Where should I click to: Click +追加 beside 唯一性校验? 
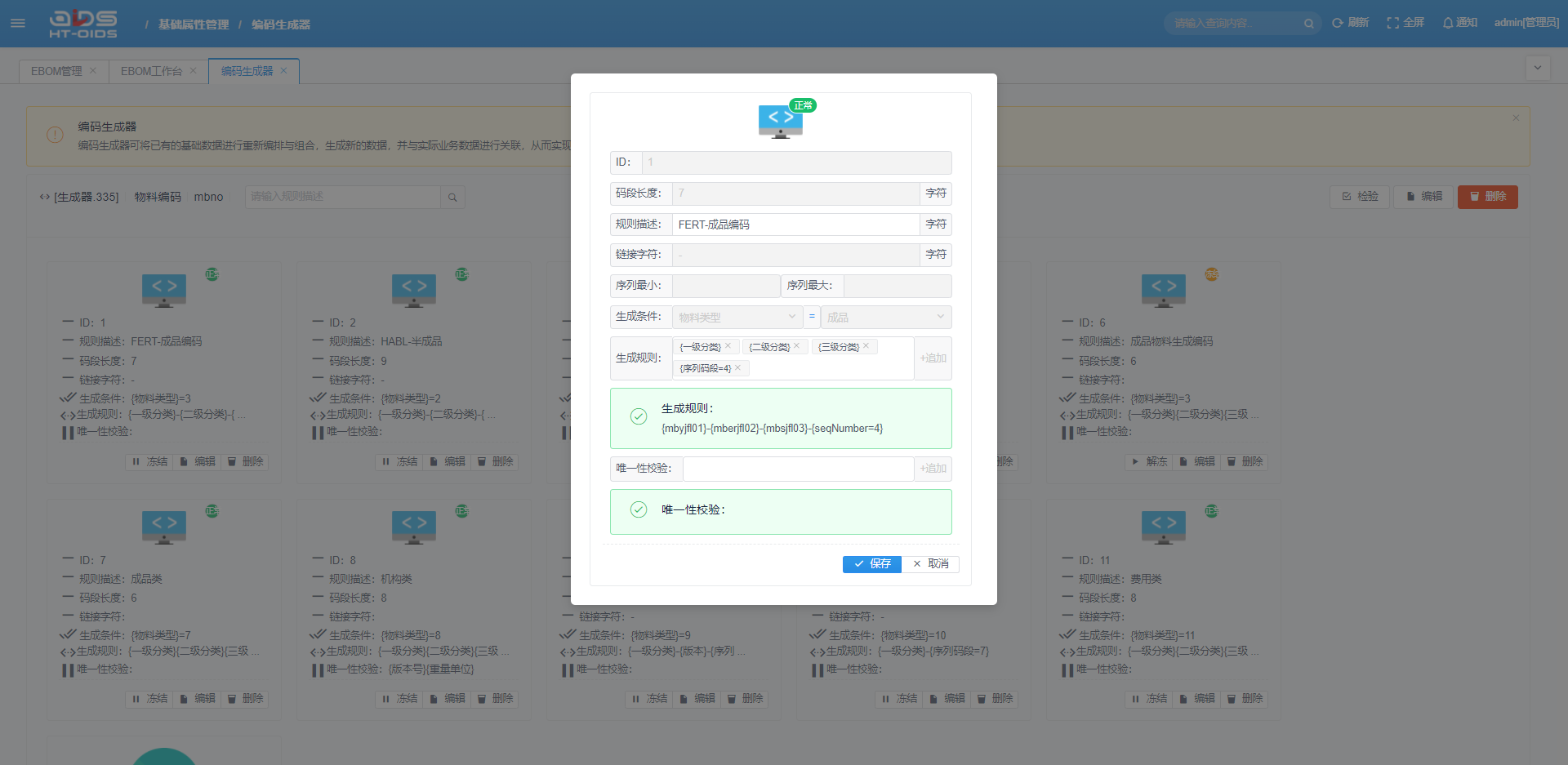[933, 469]
